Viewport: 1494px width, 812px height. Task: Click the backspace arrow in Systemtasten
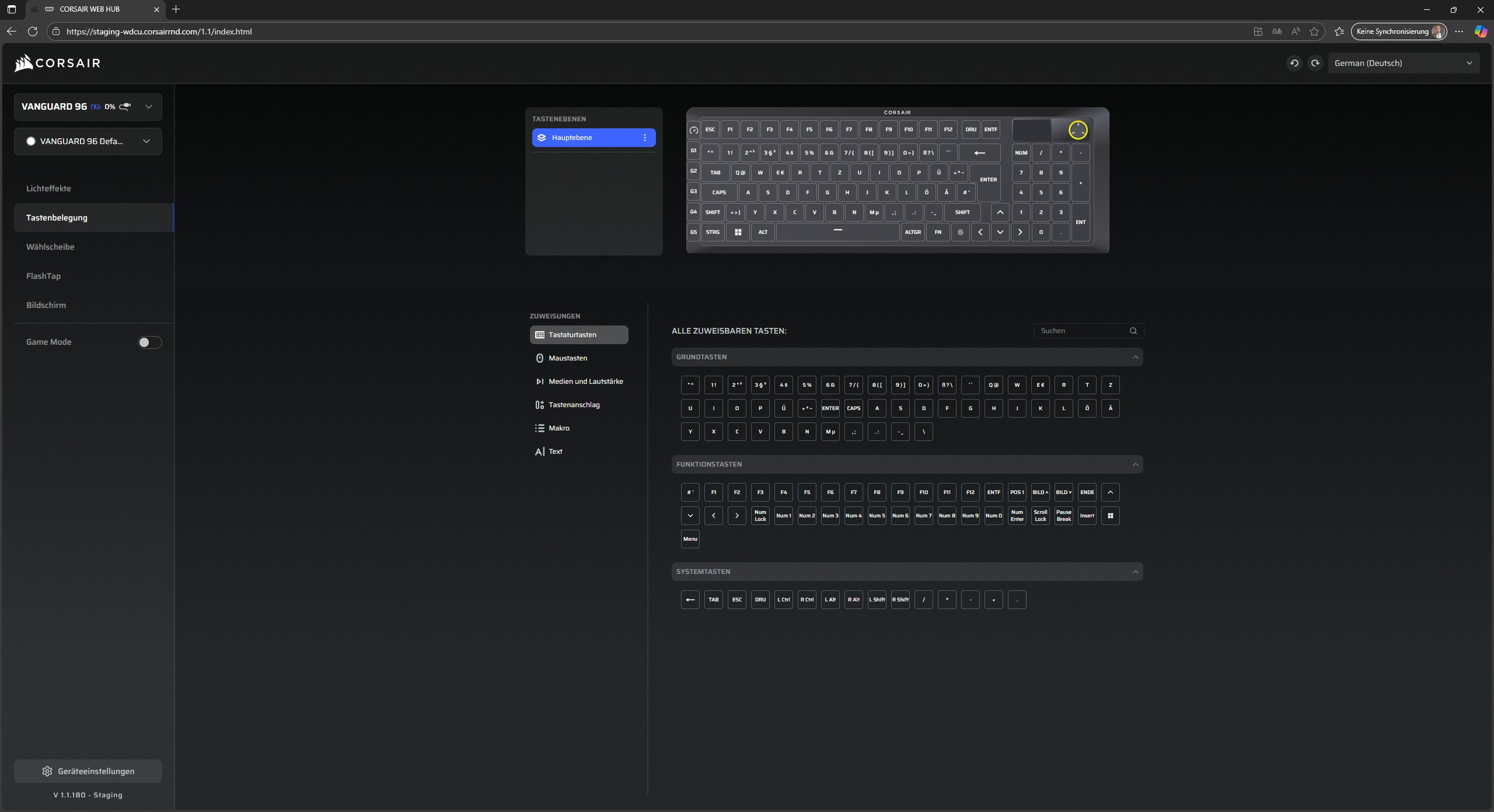coord(690,600)
